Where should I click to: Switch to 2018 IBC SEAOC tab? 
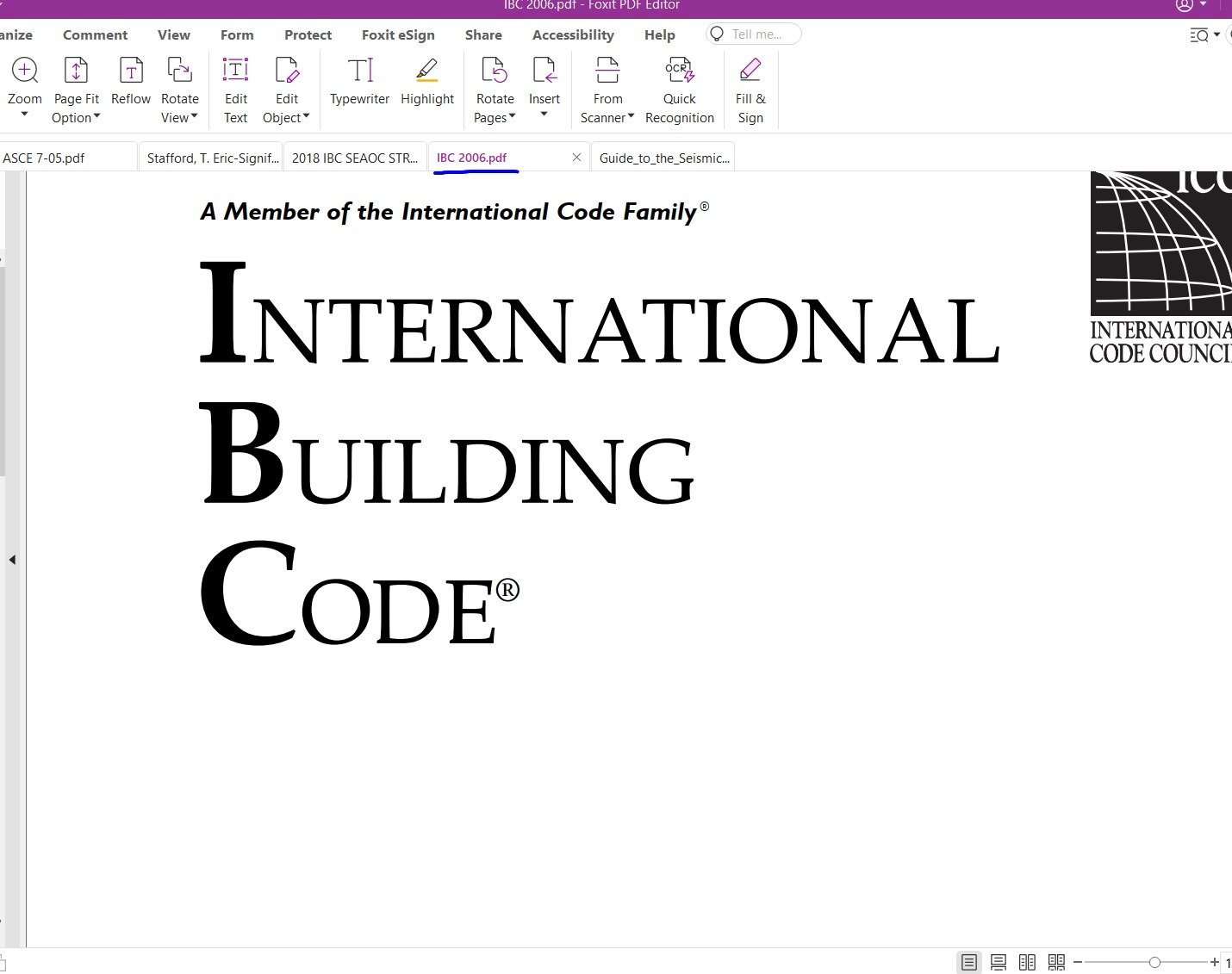(x=355, y=158)
